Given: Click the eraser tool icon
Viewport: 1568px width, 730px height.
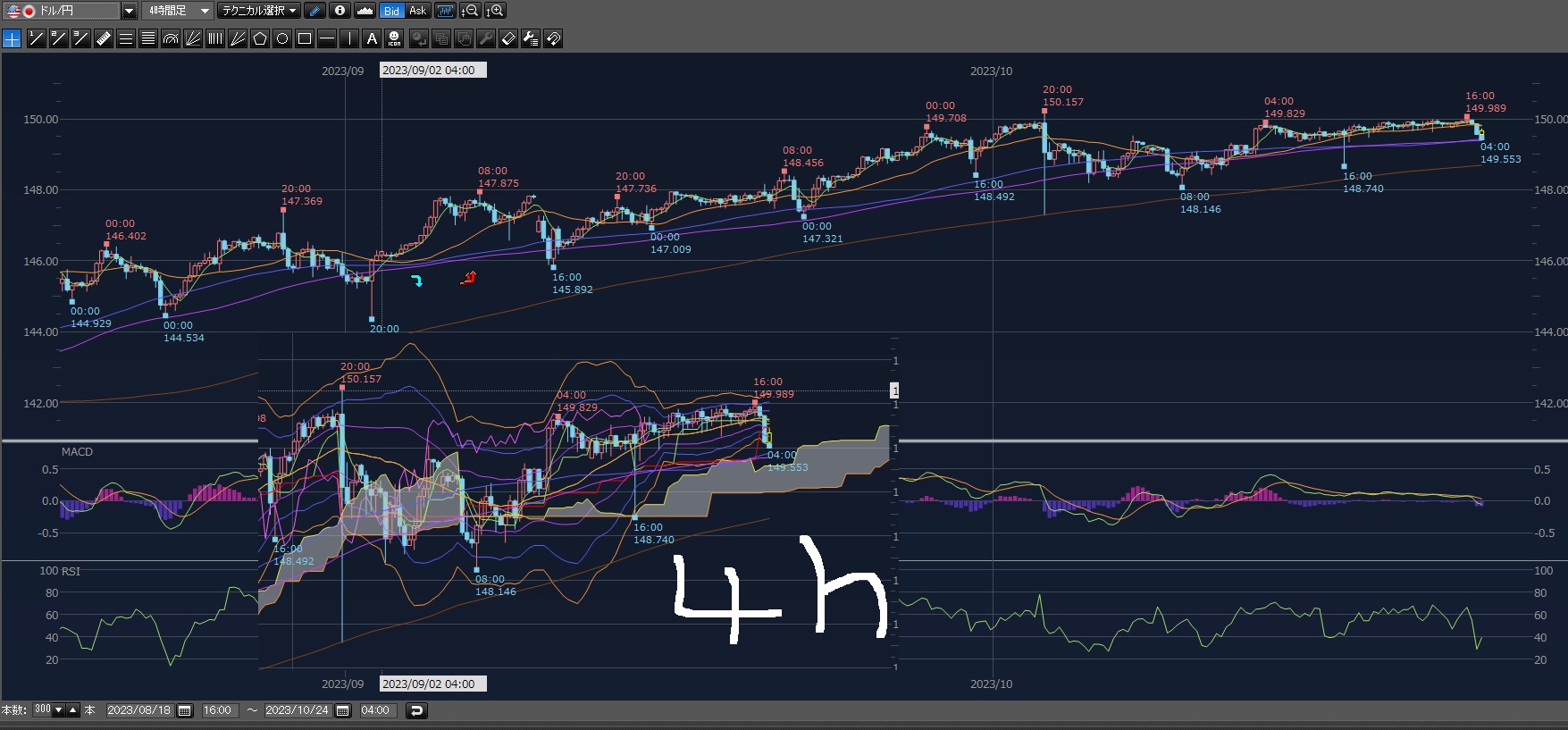Looking at the screenshot, I should pos(508,38).
